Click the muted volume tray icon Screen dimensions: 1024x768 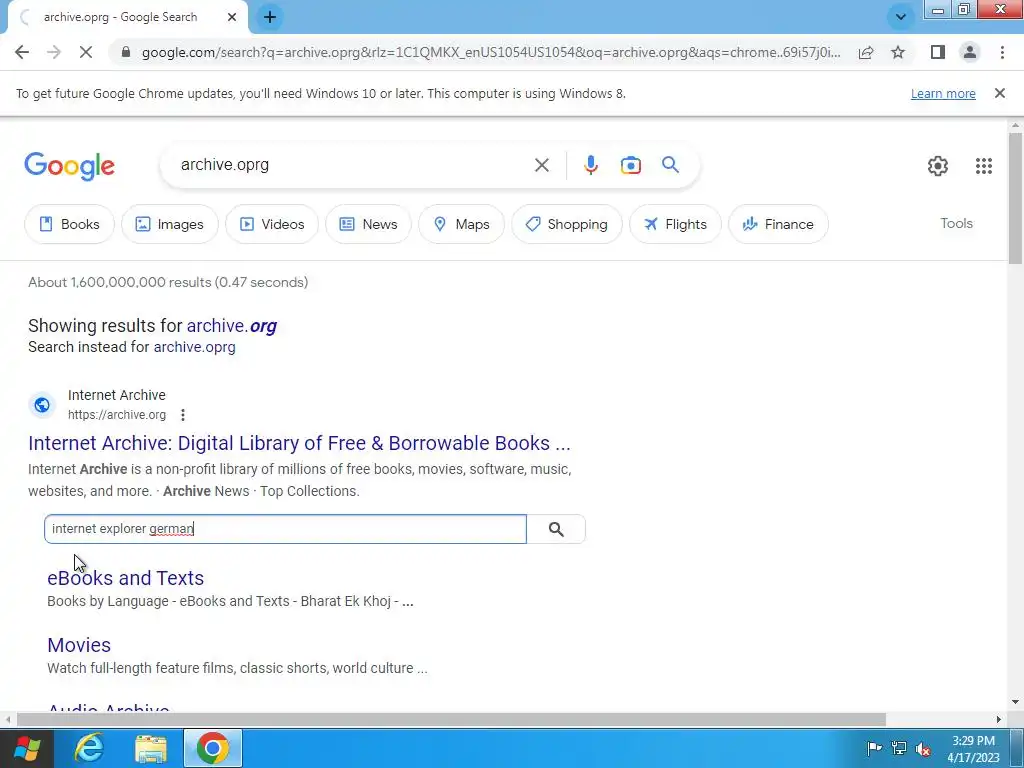click(x=923, y=748)
